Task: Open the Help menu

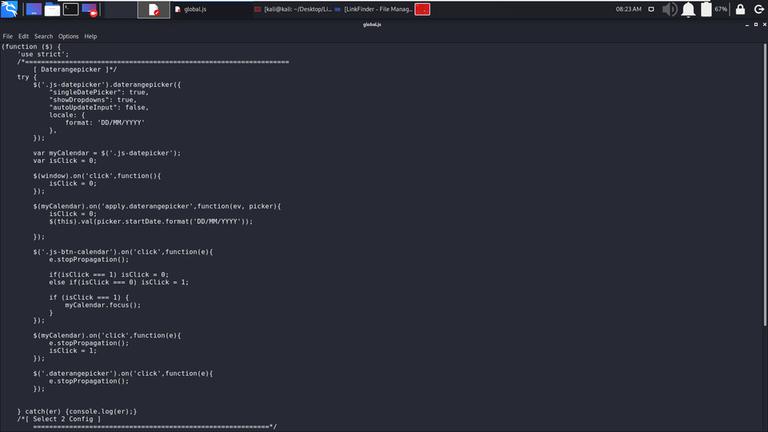Action: click(x=91, y=36)
